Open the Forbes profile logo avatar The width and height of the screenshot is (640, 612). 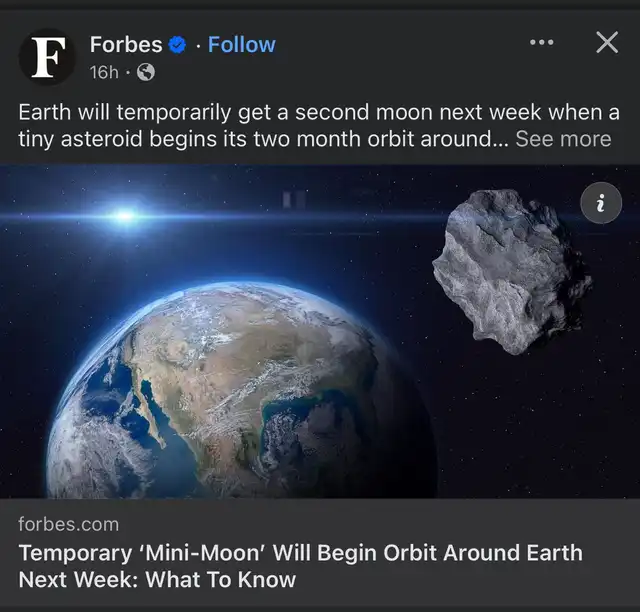point(49,57)
